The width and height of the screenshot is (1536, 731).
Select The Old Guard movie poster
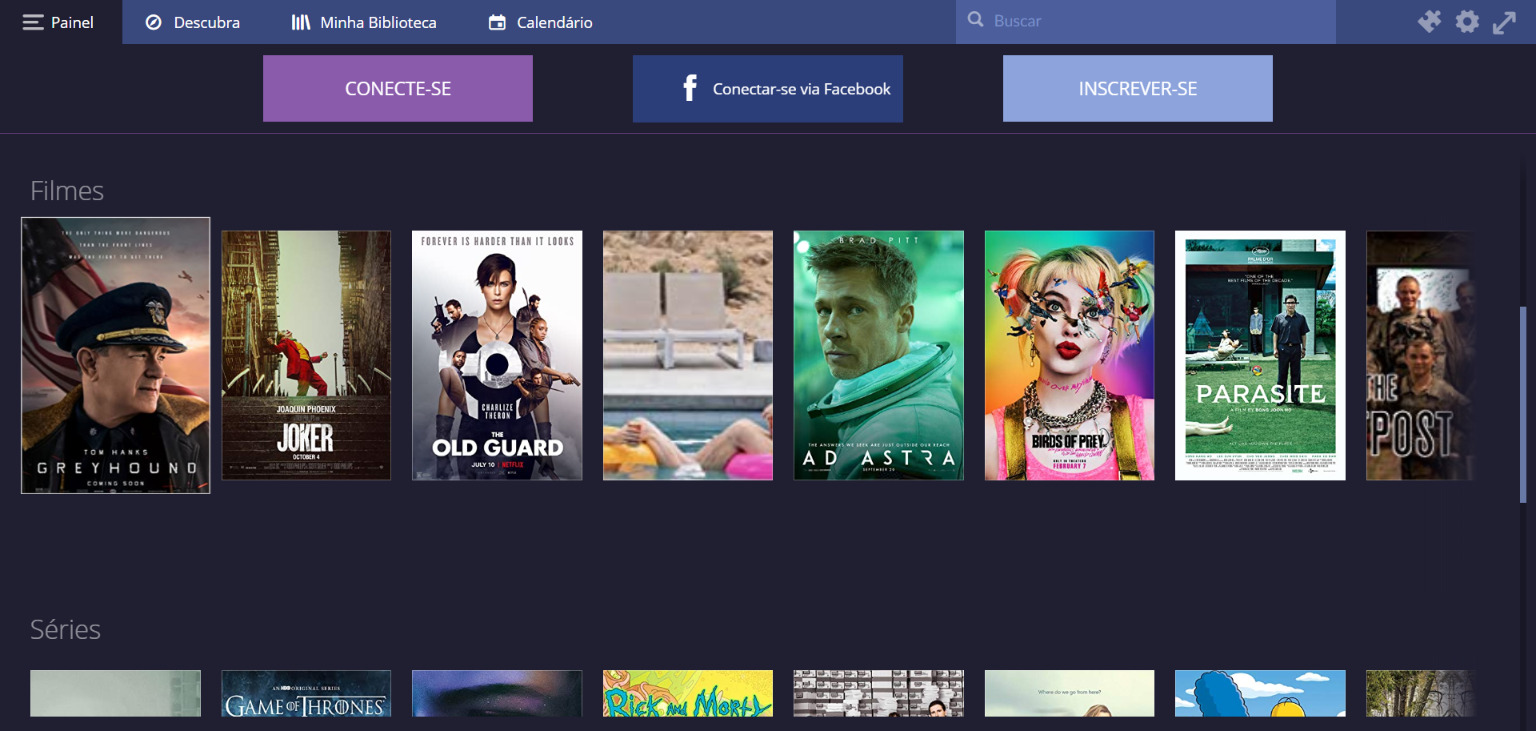click(x=497, y=355)
